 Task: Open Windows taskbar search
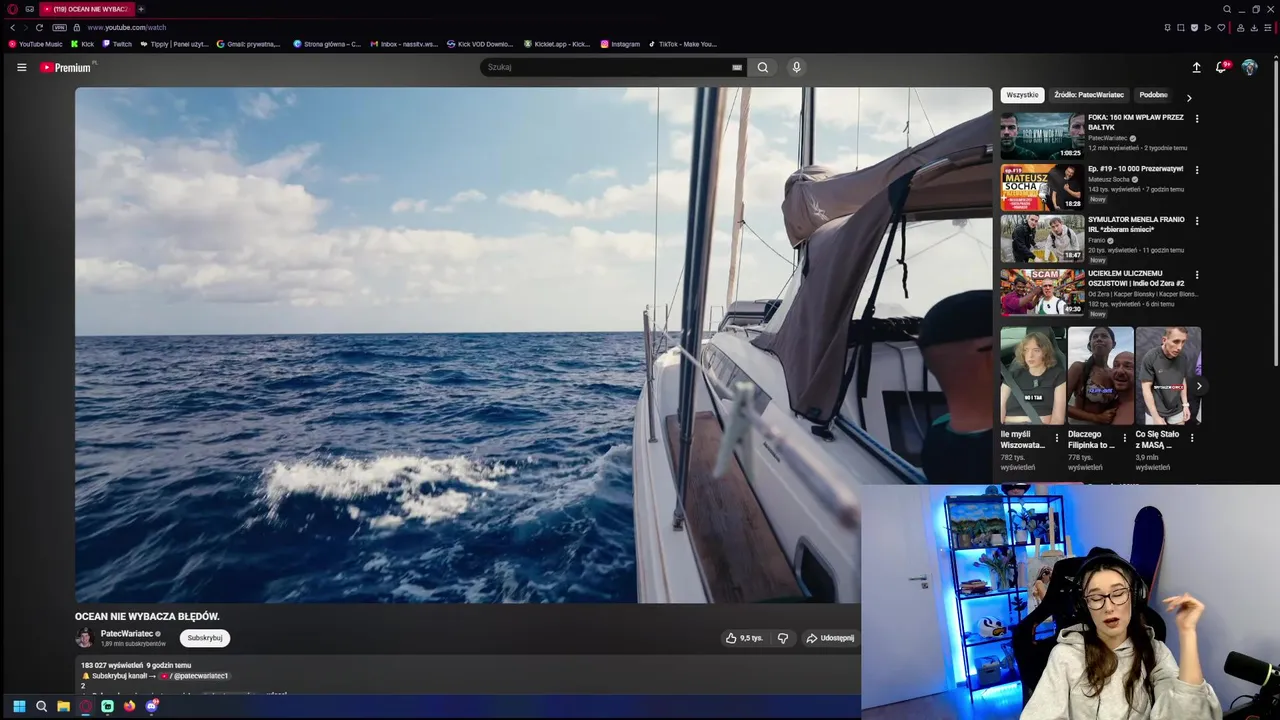(41, 706)
